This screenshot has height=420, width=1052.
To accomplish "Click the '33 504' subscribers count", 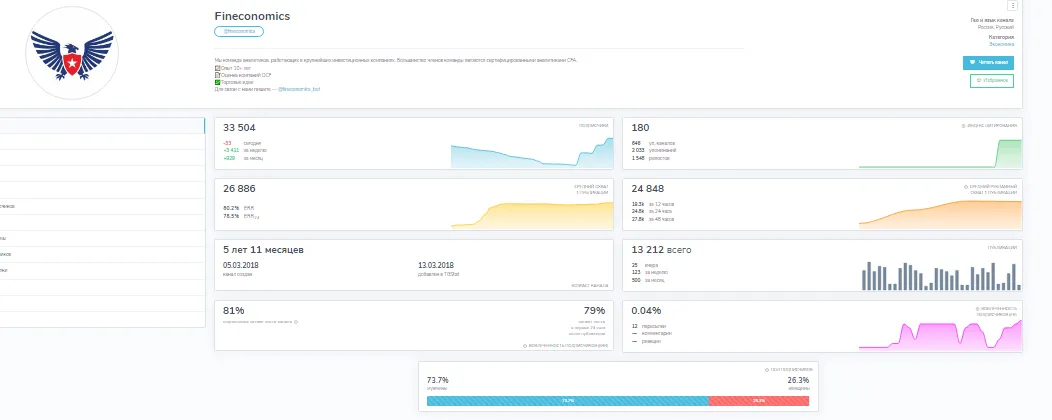I will (x=239, y=127).
